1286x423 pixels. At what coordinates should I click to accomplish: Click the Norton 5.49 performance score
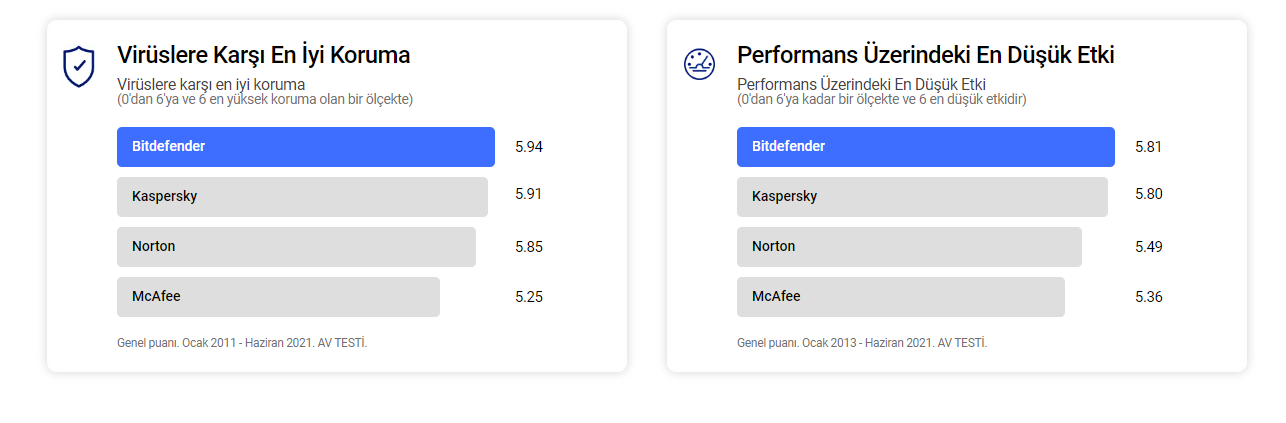click(x=1149, y=247)
